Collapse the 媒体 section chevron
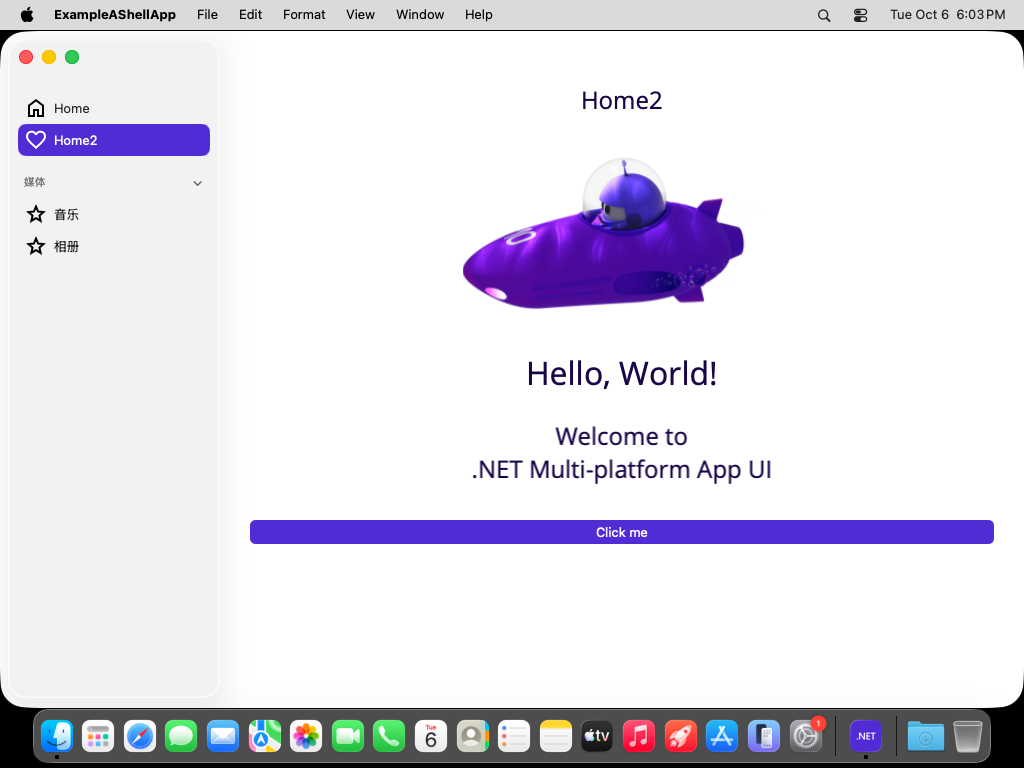 pos(197,183)
